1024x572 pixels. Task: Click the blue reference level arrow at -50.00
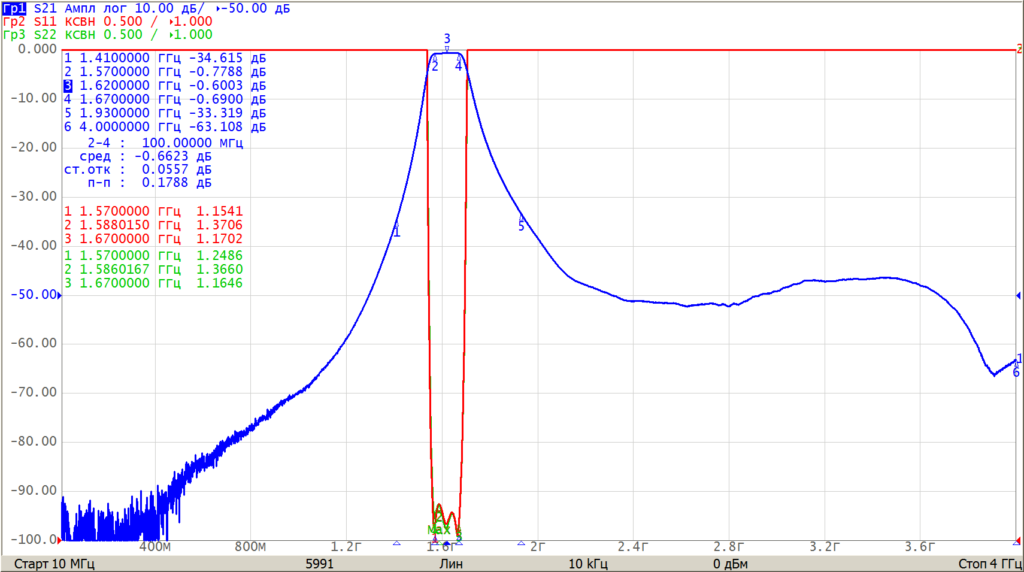pyautogui.click(x=59, y=295)
